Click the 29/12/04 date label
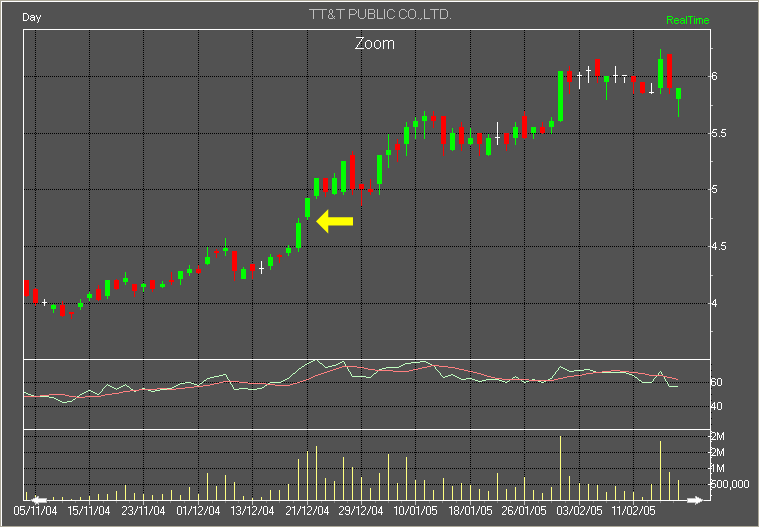The width and height of the screenshot is (760, 528). (x=361, y=511)
